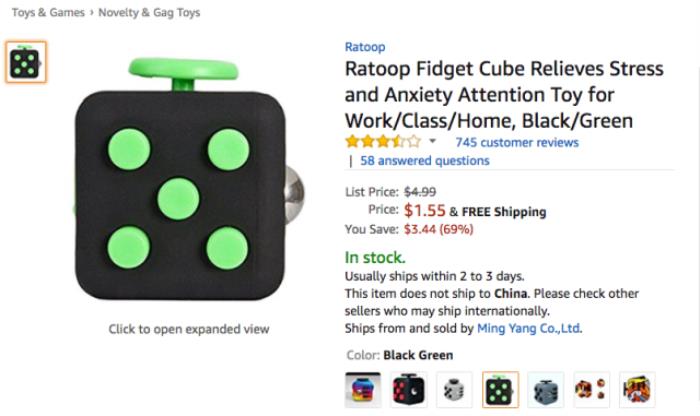Screen dimensions: 700x416
Task: Open the 745 customer reviews link
Action: point(517,142)
